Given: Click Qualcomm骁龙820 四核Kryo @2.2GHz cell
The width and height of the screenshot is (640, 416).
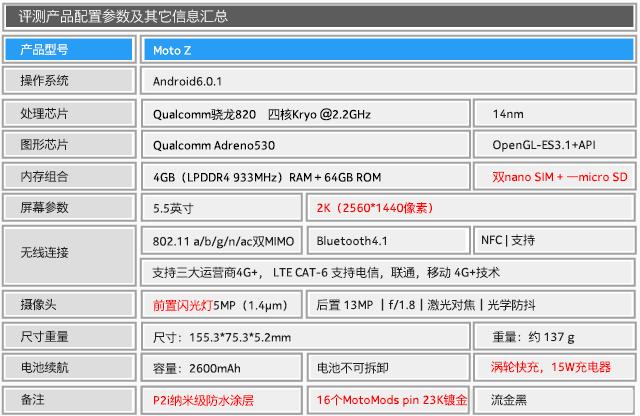Looking at the screenshot, I should [x=306, y=113].
